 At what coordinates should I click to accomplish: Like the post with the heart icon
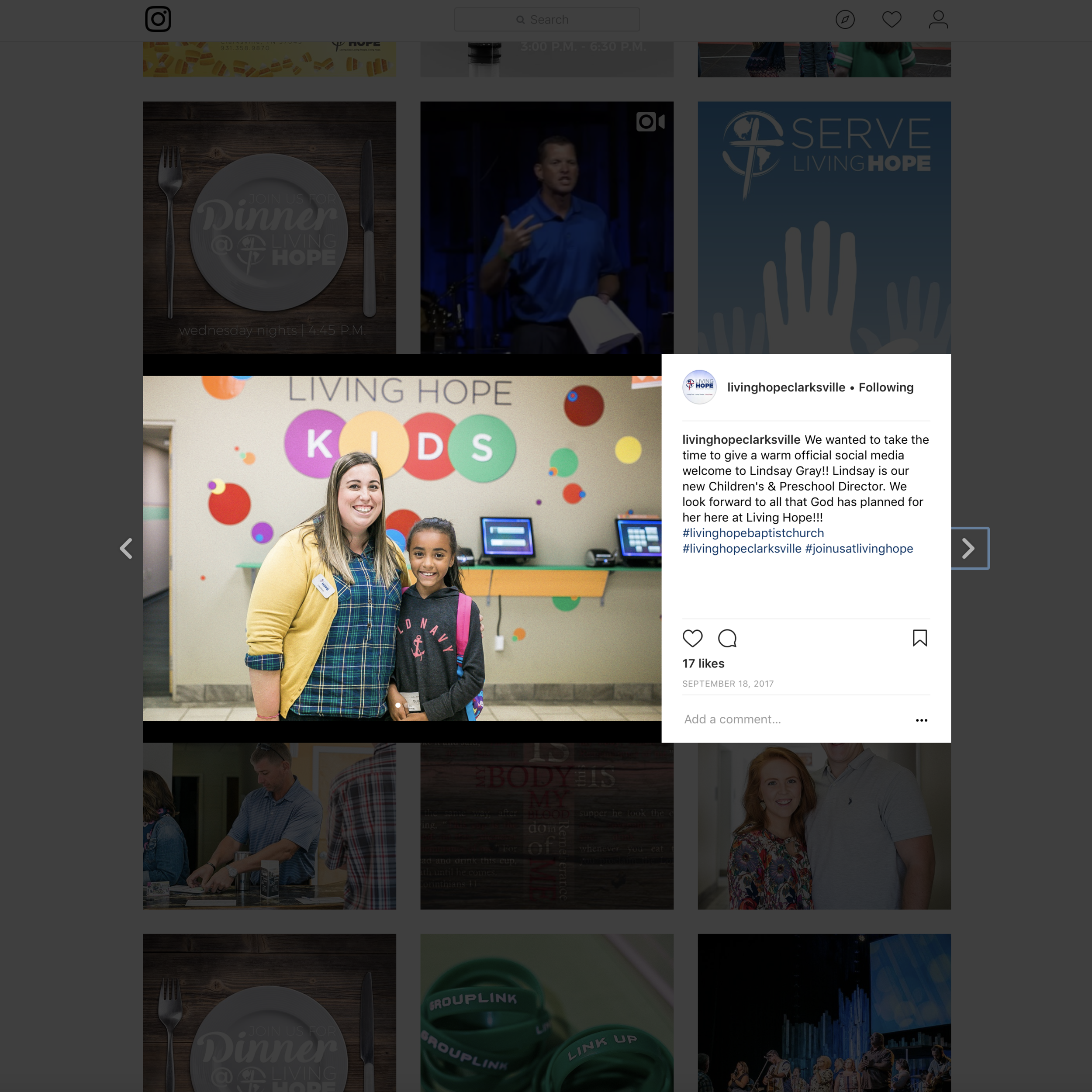point(693,638)
